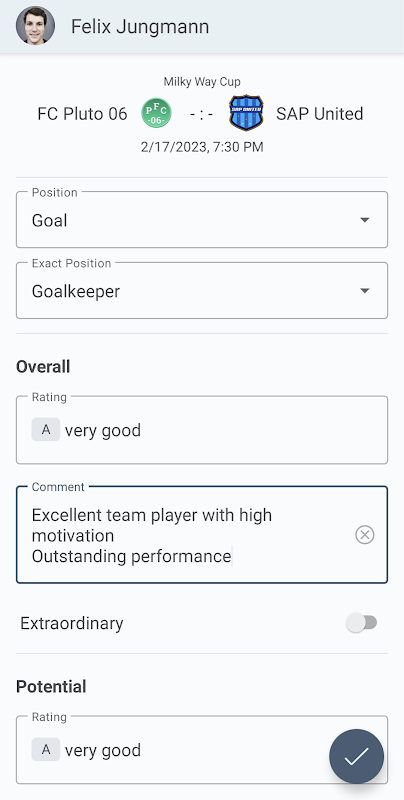Image resolution: width=404 pixels, height=800 pixels.
Task: Click the Overall Rating very good field
Action: pyautogui.click(x=202, y=430)
